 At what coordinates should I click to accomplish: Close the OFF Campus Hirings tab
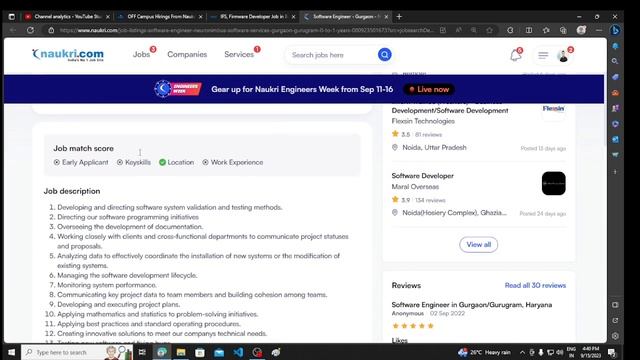tap(200, 17)
